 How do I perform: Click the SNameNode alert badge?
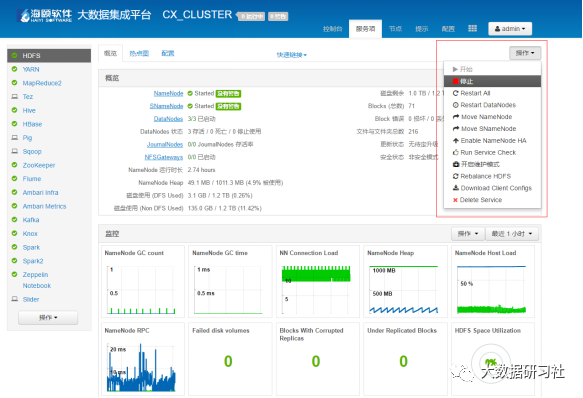coord(229,106)
